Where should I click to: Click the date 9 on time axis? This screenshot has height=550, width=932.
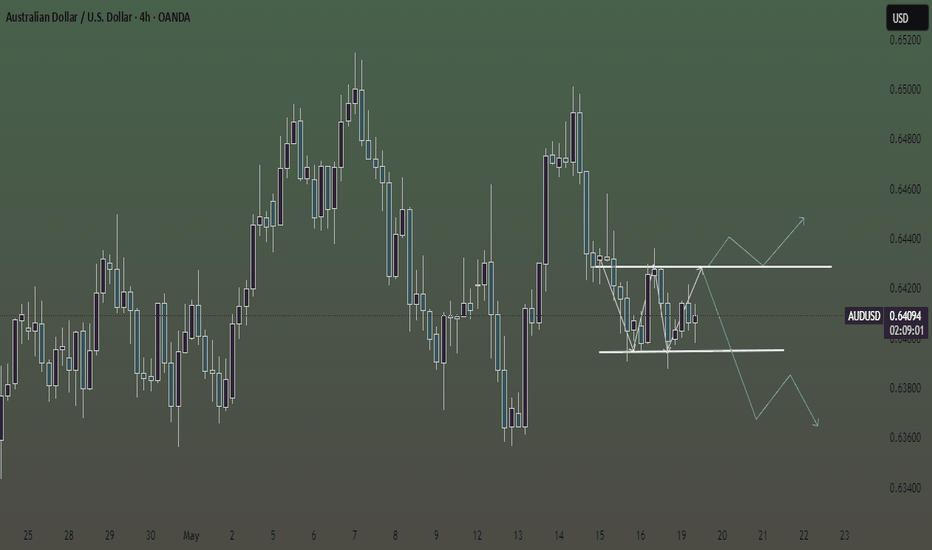(436, 536)
